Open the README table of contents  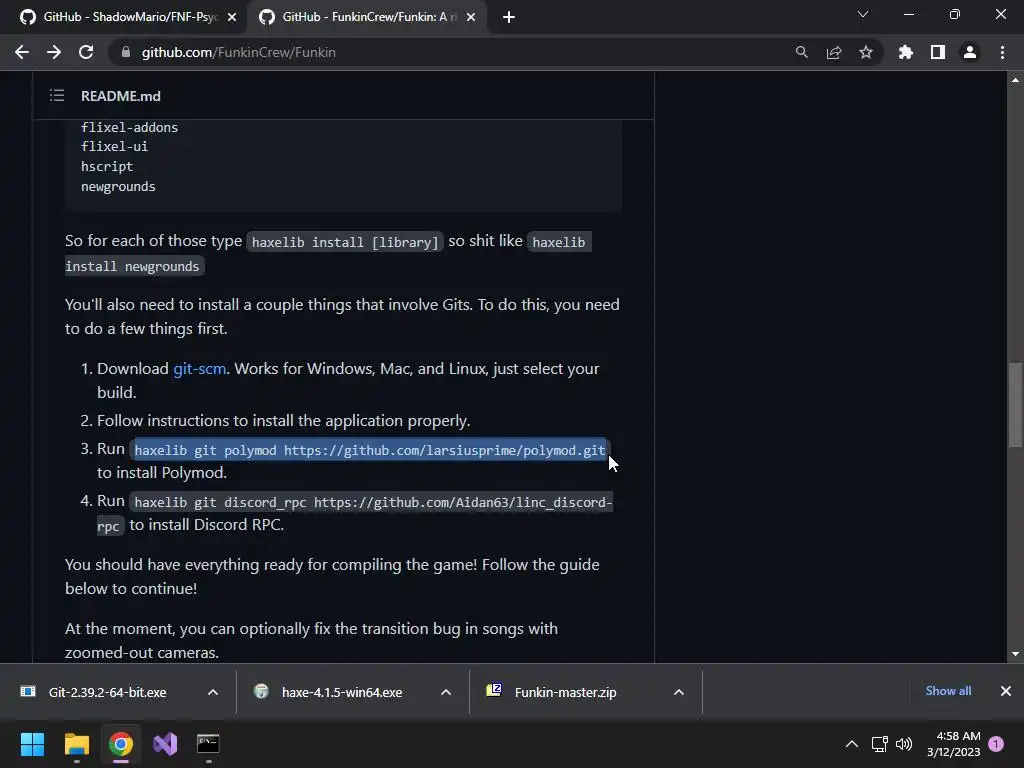tap(57, 96)
